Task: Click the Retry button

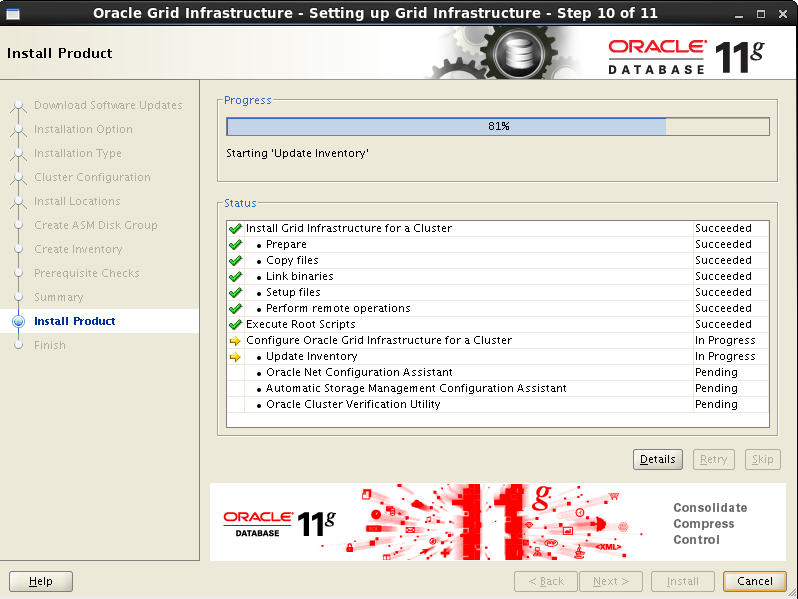Action: 714,460
